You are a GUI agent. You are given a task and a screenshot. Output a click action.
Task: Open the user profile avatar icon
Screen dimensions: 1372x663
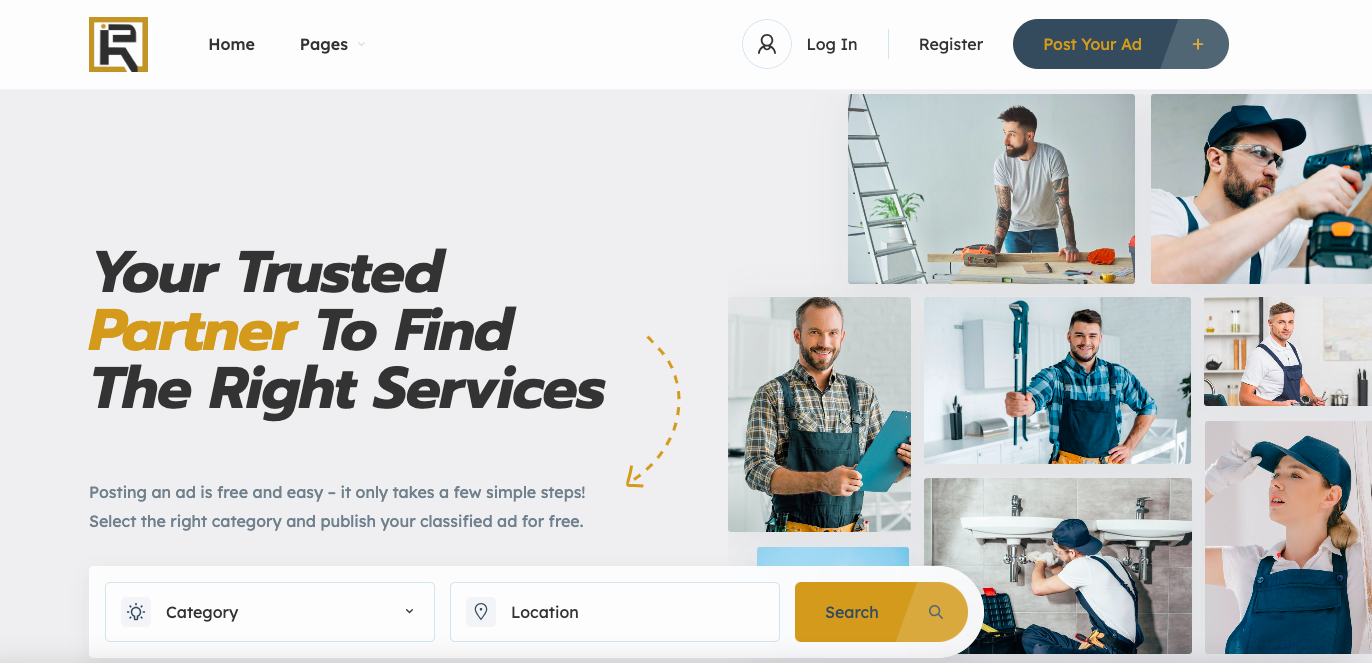(767, 44)
